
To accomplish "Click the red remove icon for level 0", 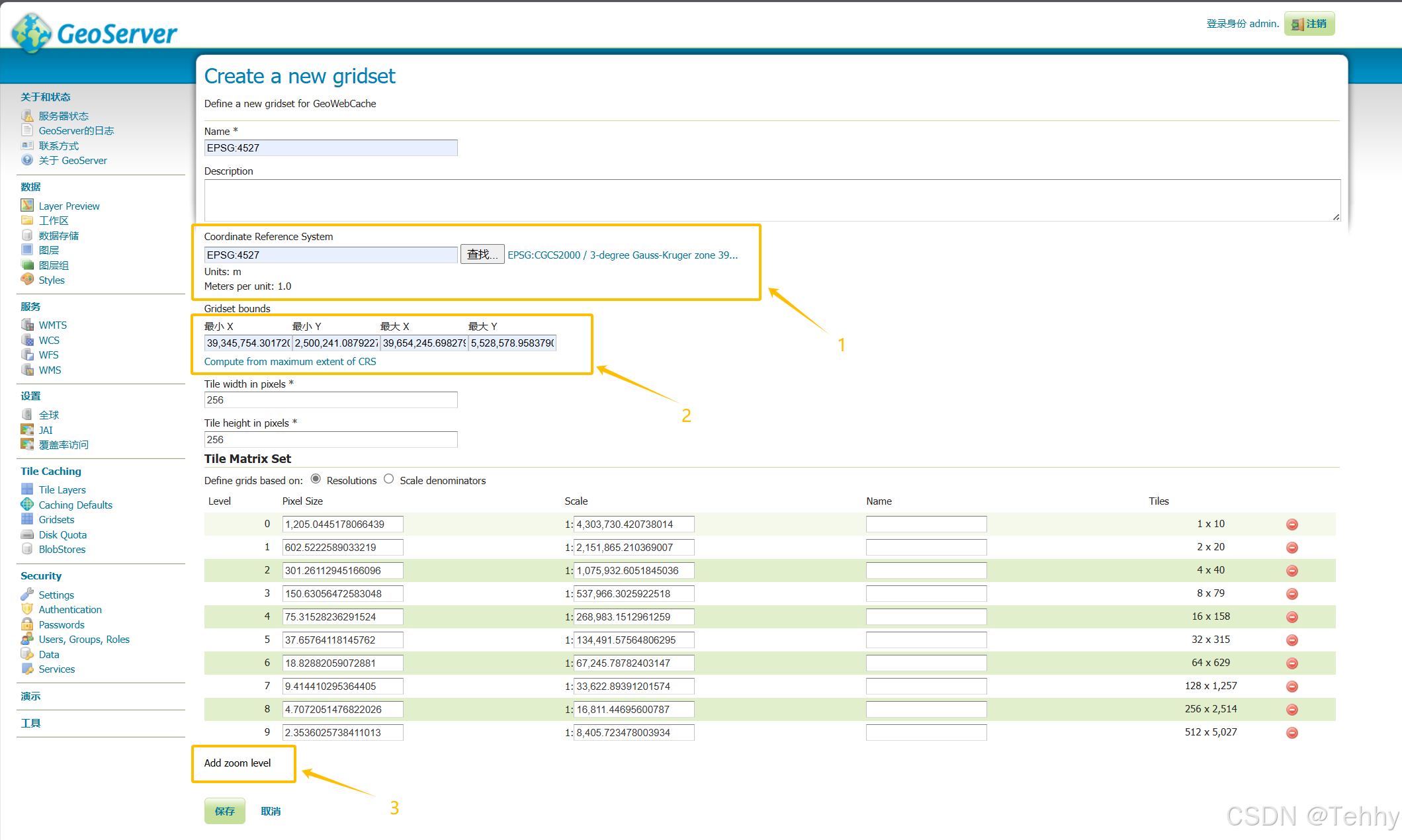I will 1292,525.
